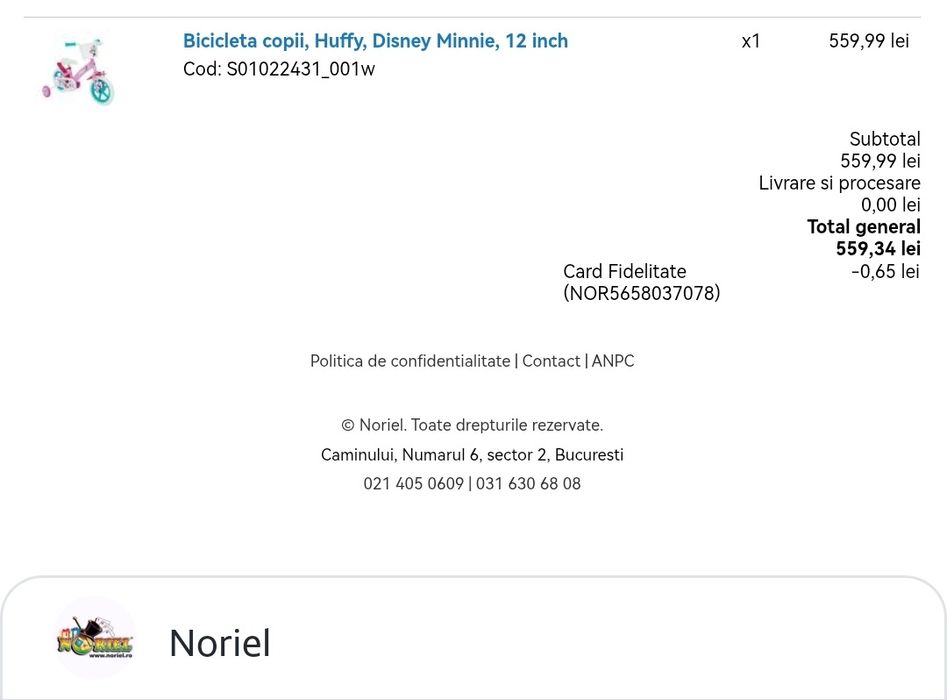Open the Contact footer link
The image size is (947, 700).
pyautogui.click(x=551, y=361)
